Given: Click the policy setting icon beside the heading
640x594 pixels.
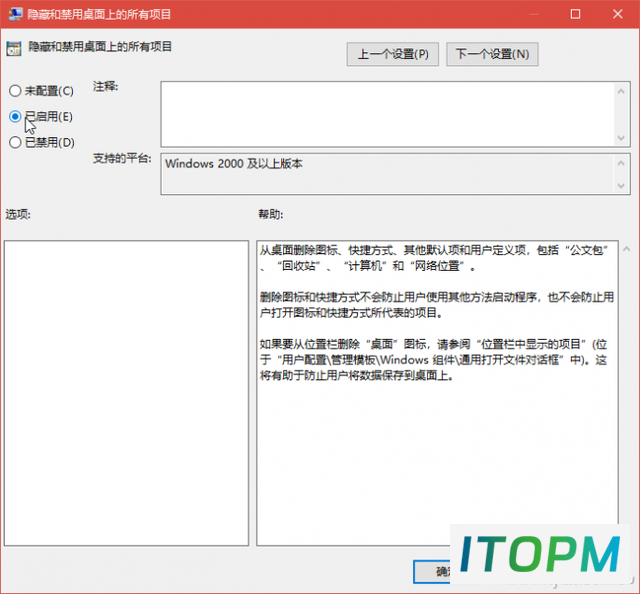Looking at the screenshot, I should click(14, 49).
